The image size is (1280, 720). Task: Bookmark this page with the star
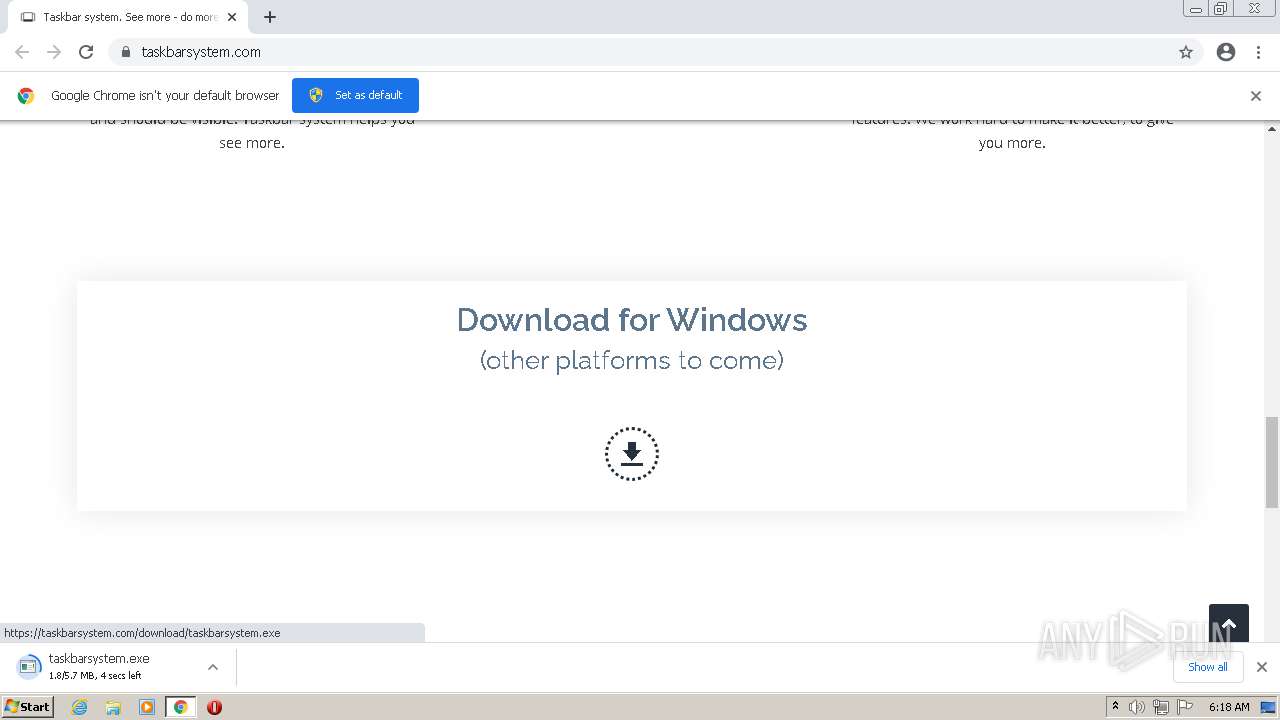point(1186,52)
